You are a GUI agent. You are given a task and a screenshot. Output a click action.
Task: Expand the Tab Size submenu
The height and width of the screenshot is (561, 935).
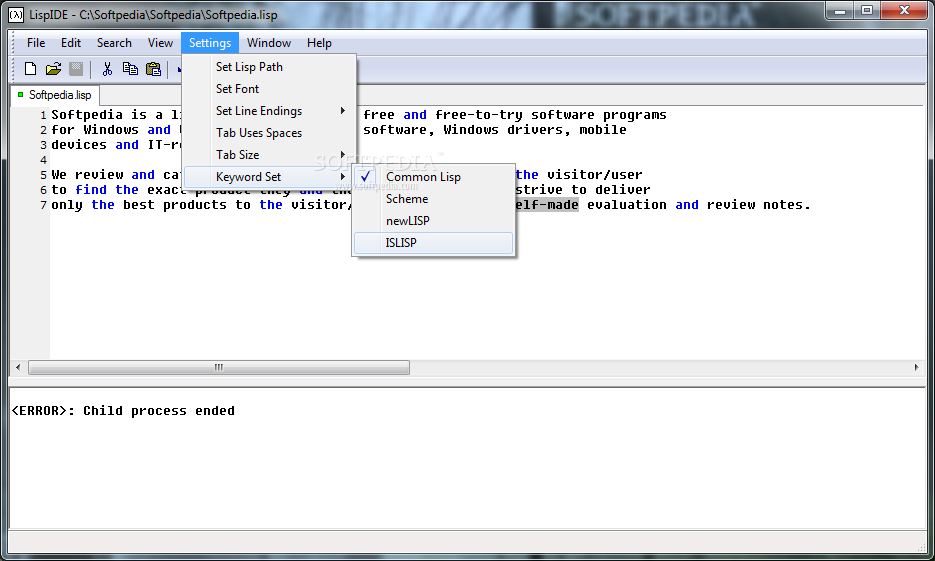click(270, 155)
